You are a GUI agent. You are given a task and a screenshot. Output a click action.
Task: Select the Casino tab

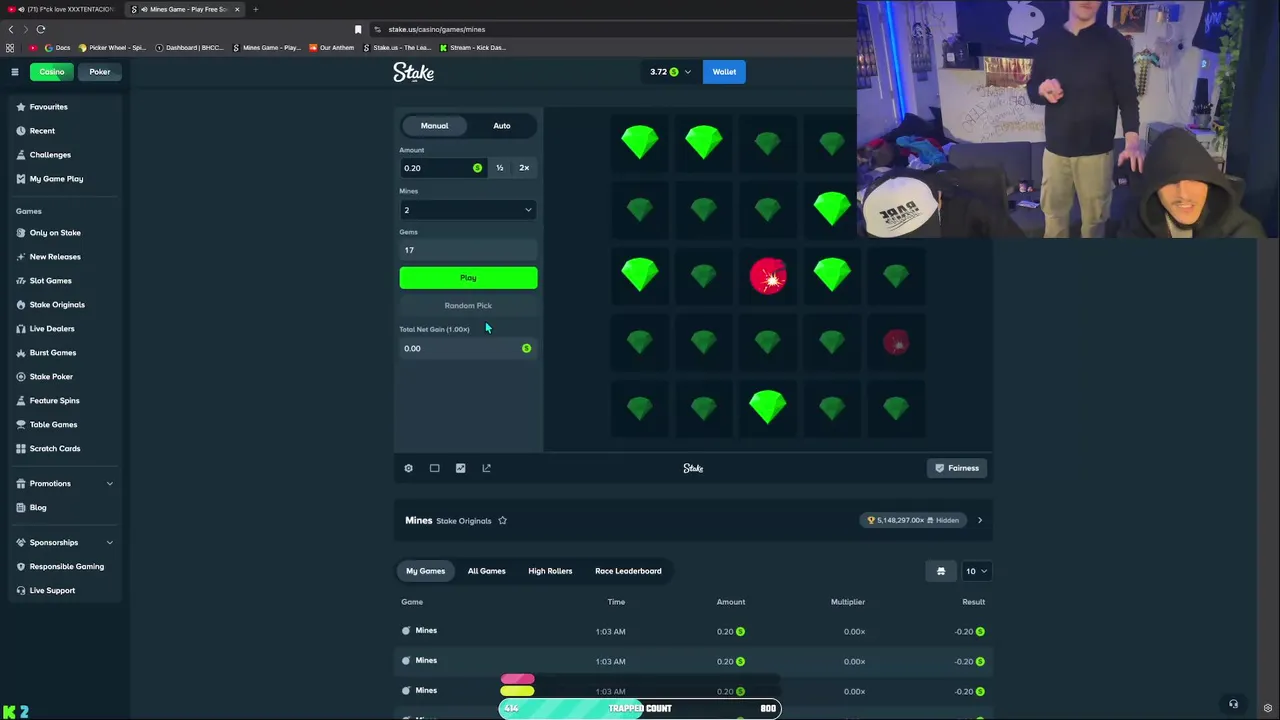52,72
